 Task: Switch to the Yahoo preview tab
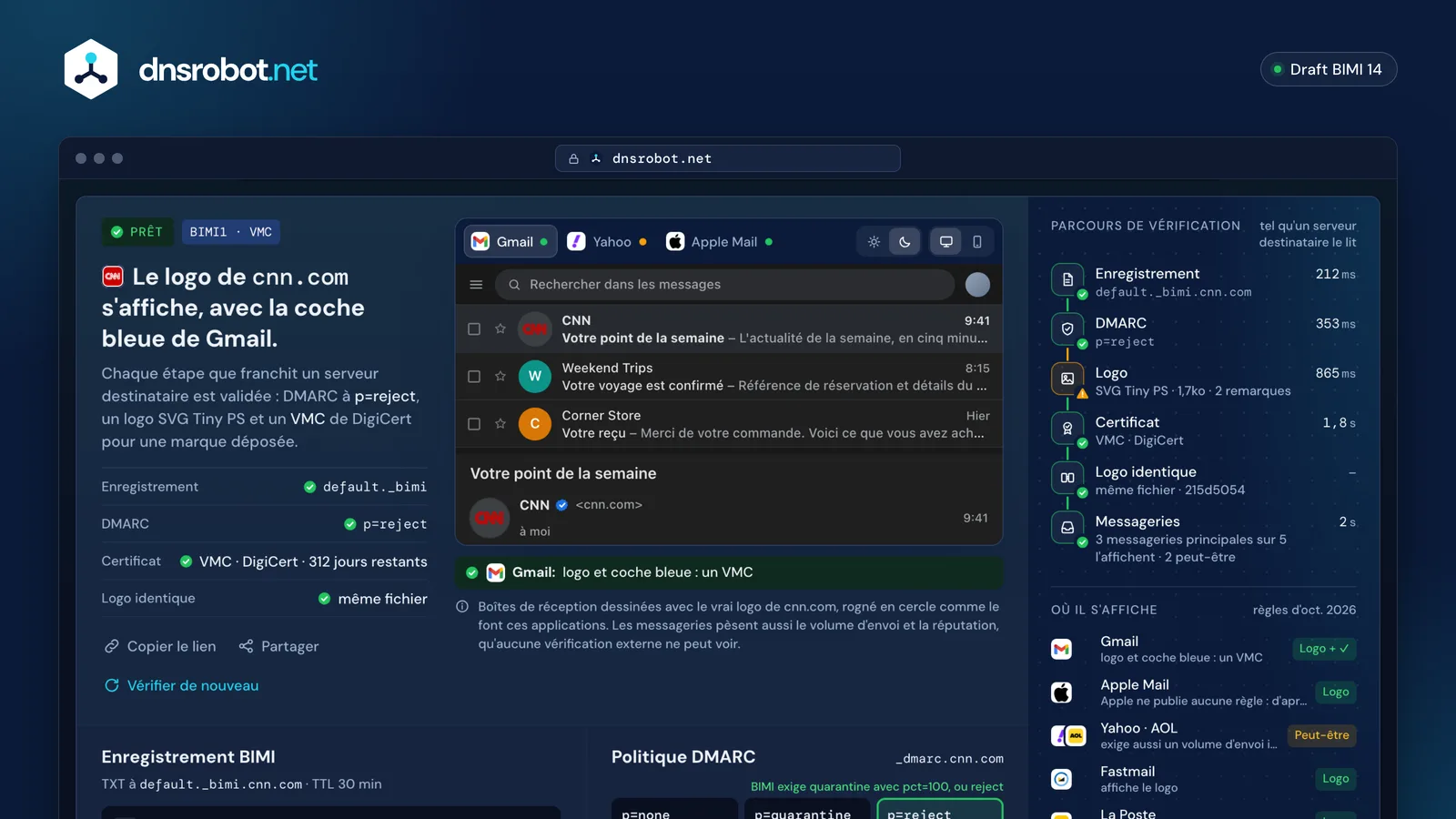point(607,242)
